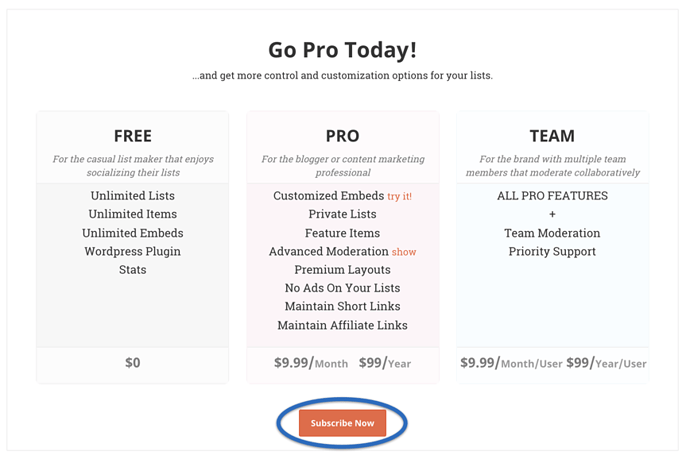Select the FREE plan heading
The height and width of the screenshot is (459, 690).
coord(132,136)
